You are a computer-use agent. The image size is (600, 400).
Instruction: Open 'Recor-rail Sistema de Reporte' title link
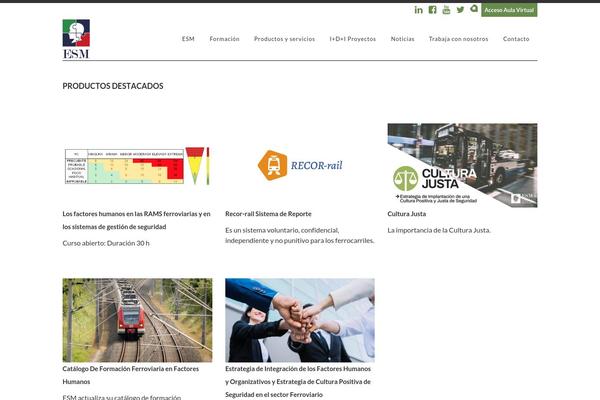click(x=268, y=214)
